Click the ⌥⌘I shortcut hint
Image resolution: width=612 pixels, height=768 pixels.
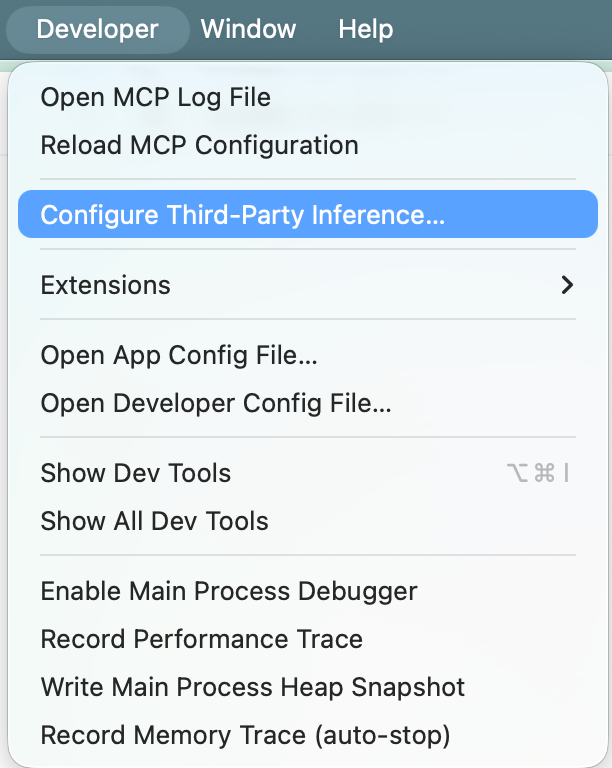[x=538, y=473]
